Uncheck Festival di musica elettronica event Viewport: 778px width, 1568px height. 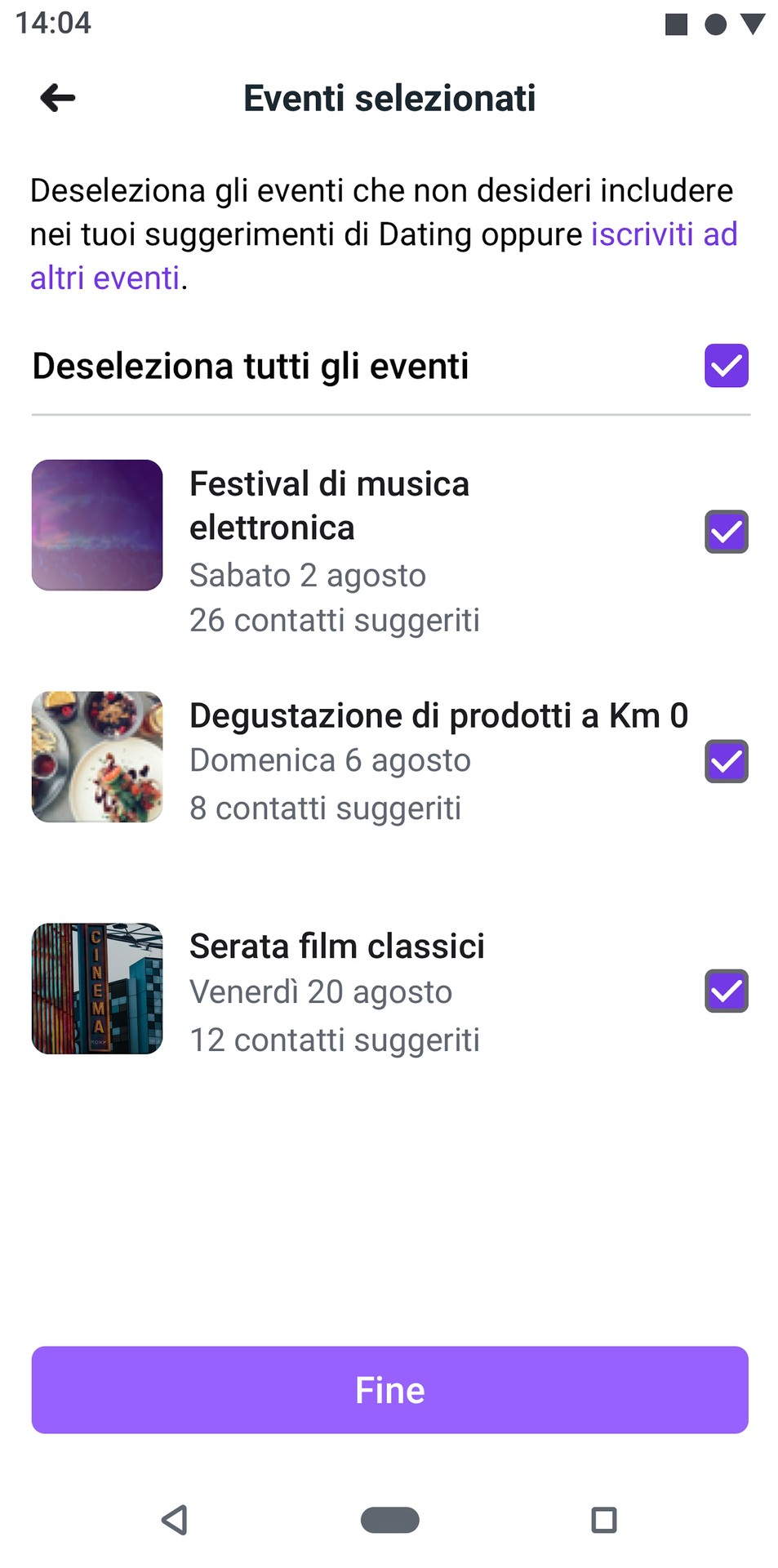point(726,532)
